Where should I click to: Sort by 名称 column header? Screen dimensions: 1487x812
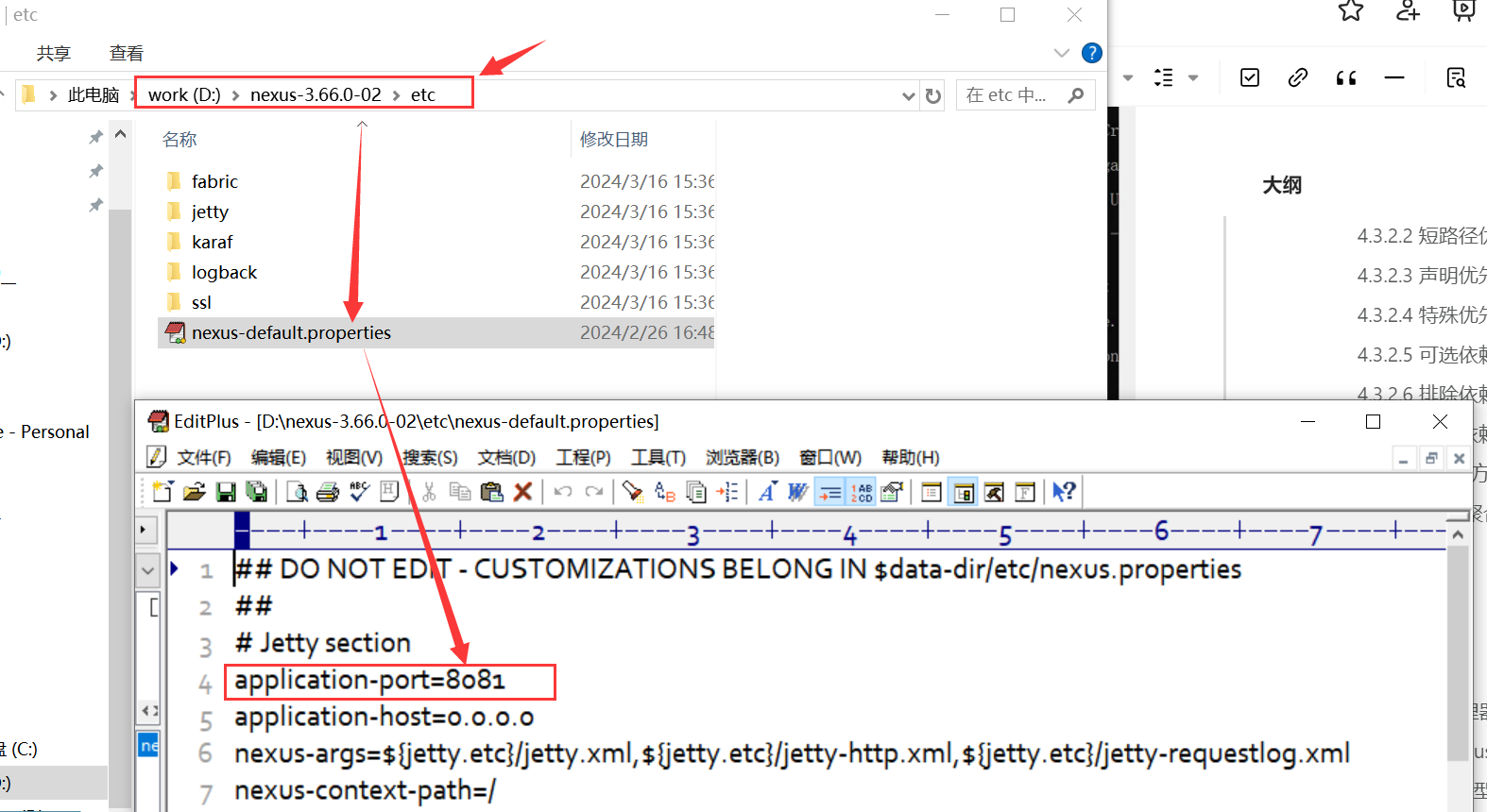tap(179, 140)
